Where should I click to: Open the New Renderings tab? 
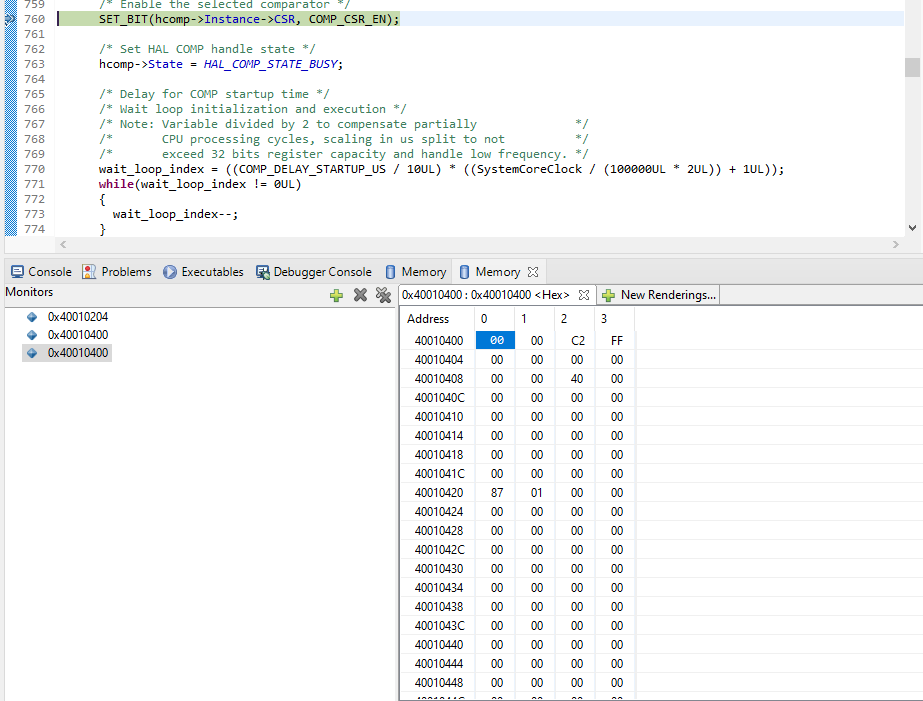click(659, 295)
